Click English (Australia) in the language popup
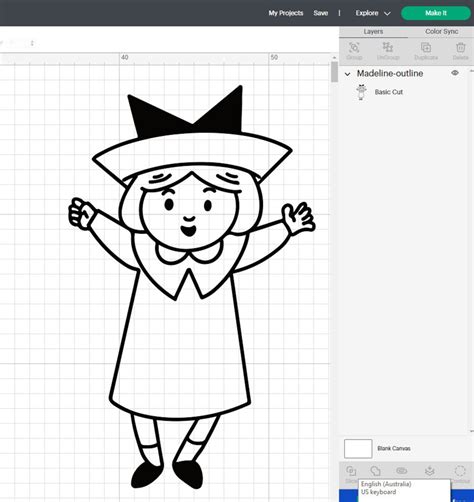This screenshot has height=502, width=474. click(386, 484)
